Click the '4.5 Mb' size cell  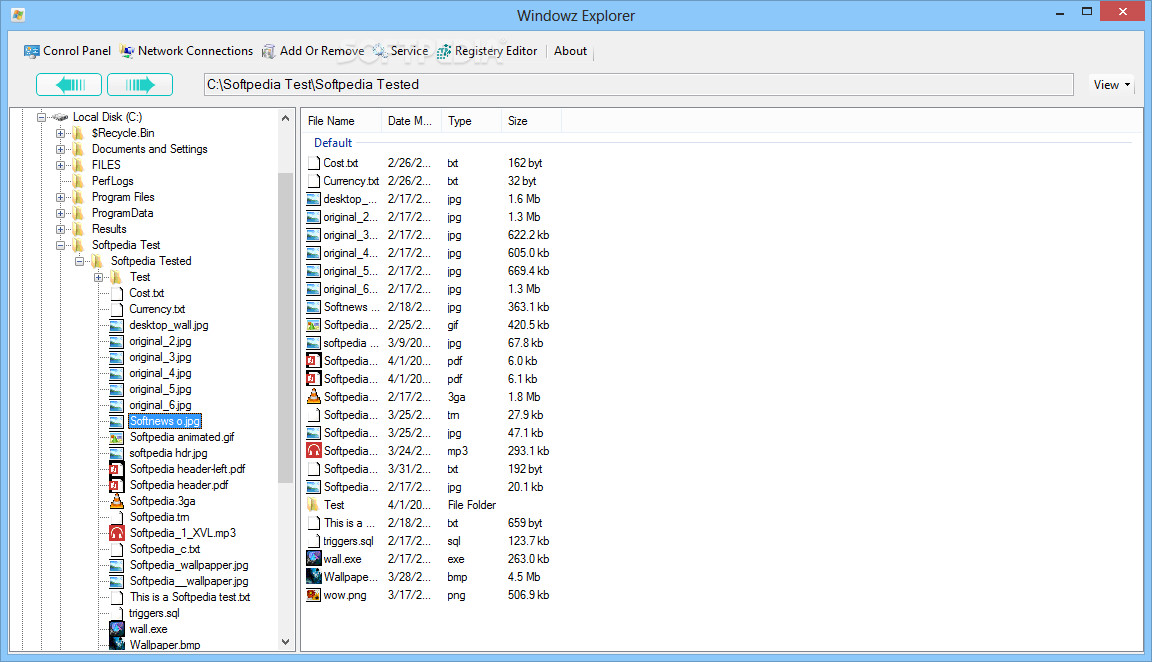pos(524,577)
